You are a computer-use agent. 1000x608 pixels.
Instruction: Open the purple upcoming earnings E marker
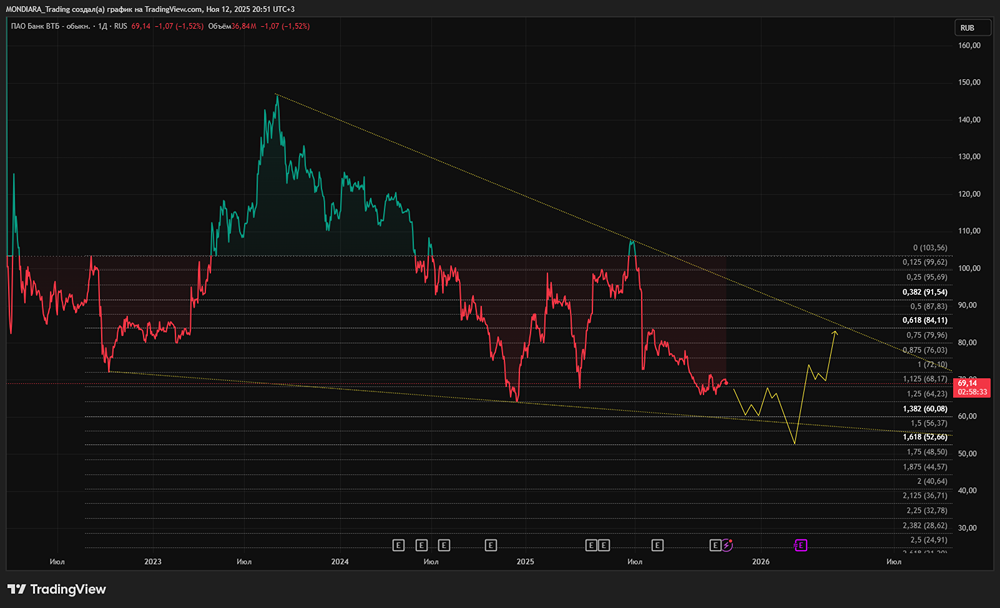tap(800, 545)
